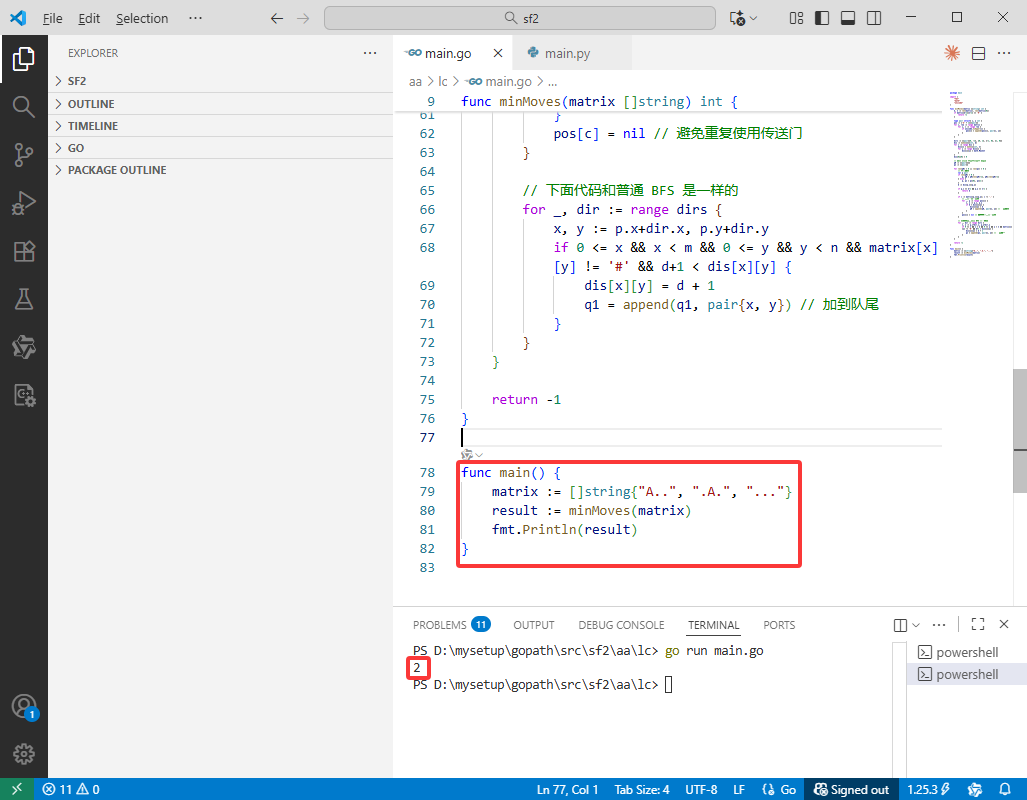
Task: Switch to the PROBLEMS panel tab
Action: click(x=451, y=624)
